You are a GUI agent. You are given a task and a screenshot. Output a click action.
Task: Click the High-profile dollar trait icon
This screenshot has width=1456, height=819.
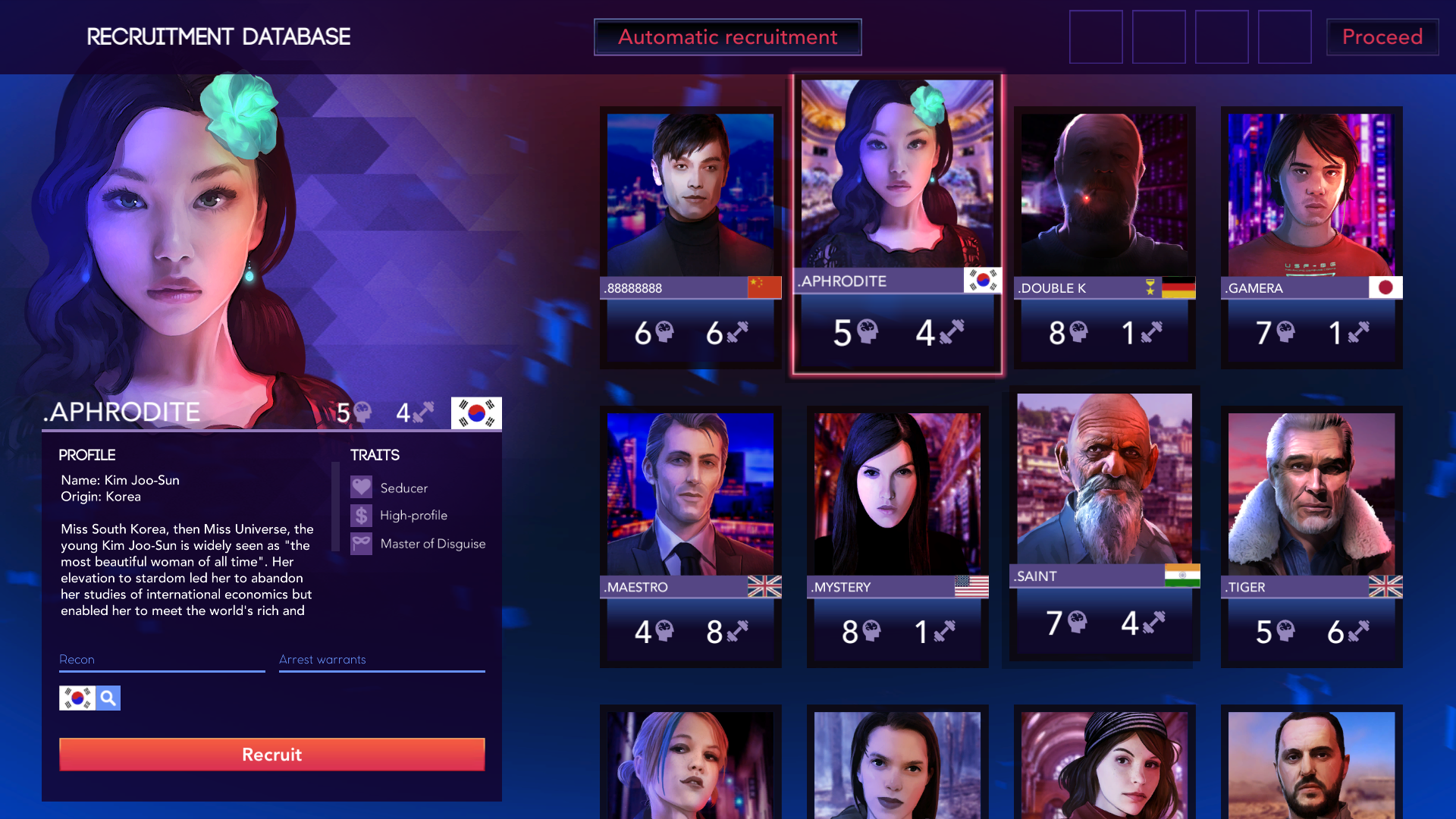click(361, 516)
